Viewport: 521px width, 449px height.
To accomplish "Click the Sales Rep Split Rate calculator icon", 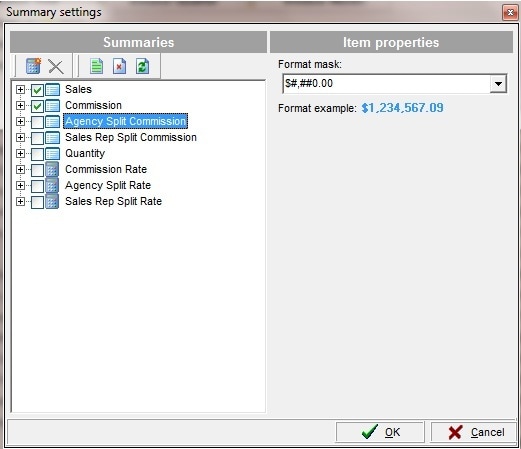I will tap(52, 201).
